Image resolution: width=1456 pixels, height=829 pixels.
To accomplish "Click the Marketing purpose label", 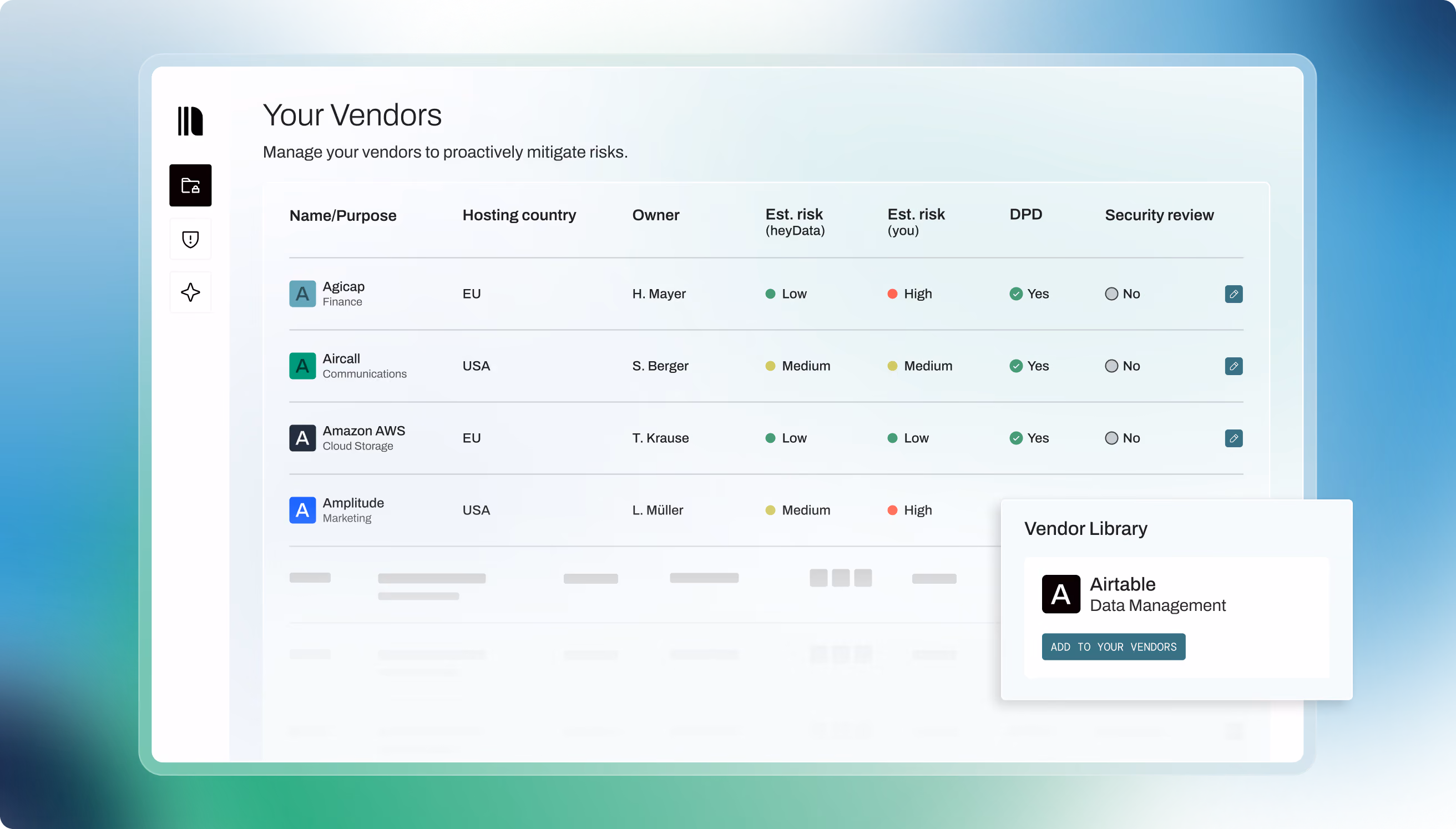I will [347, 518].
